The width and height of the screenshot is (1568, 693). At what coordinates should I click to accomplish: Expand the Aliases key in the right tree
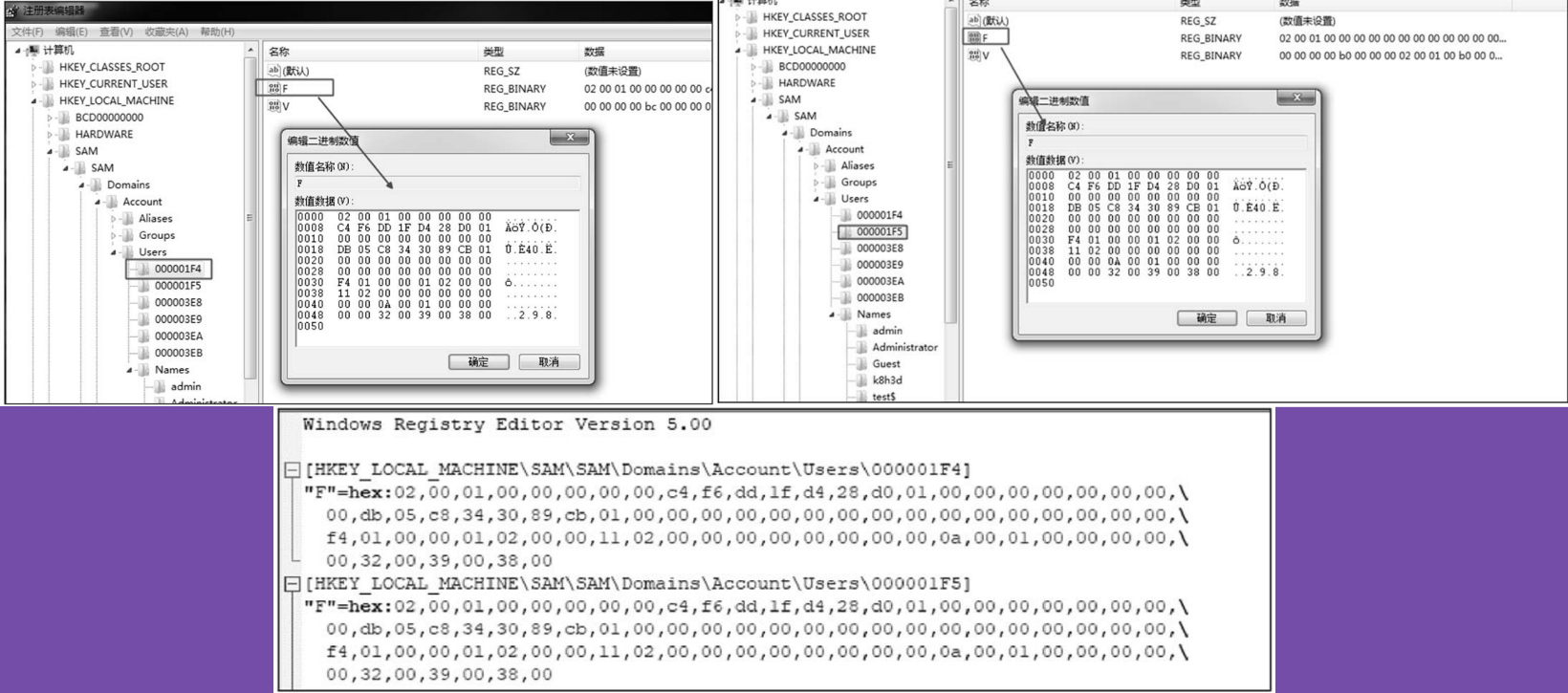(817, 165)
